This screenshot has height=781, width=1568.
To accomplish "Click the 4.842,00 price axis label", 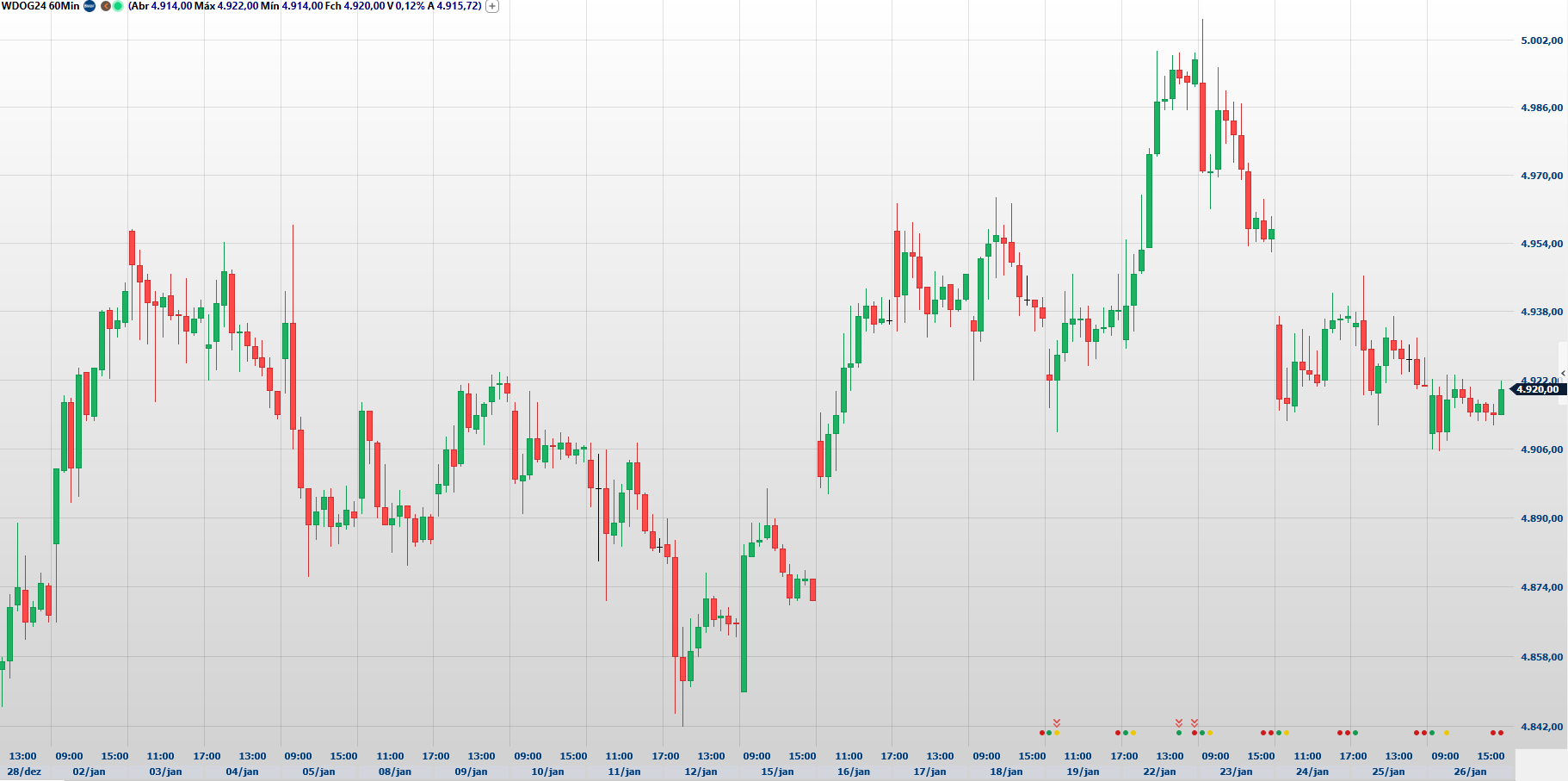I will [x=1541, y=727].
